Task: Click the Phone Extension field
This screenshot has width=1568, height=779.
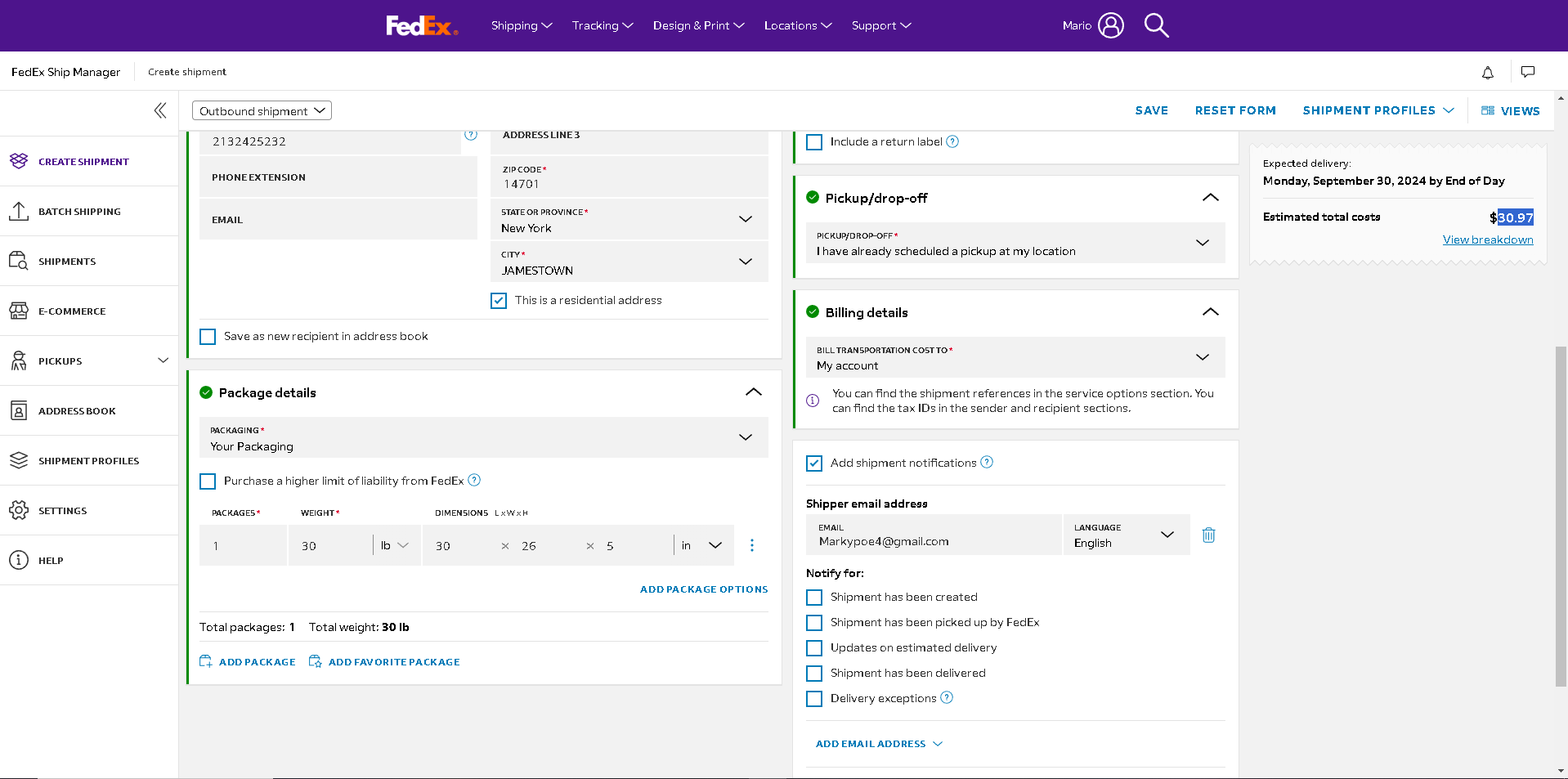Action: click(x=338, y=177)
